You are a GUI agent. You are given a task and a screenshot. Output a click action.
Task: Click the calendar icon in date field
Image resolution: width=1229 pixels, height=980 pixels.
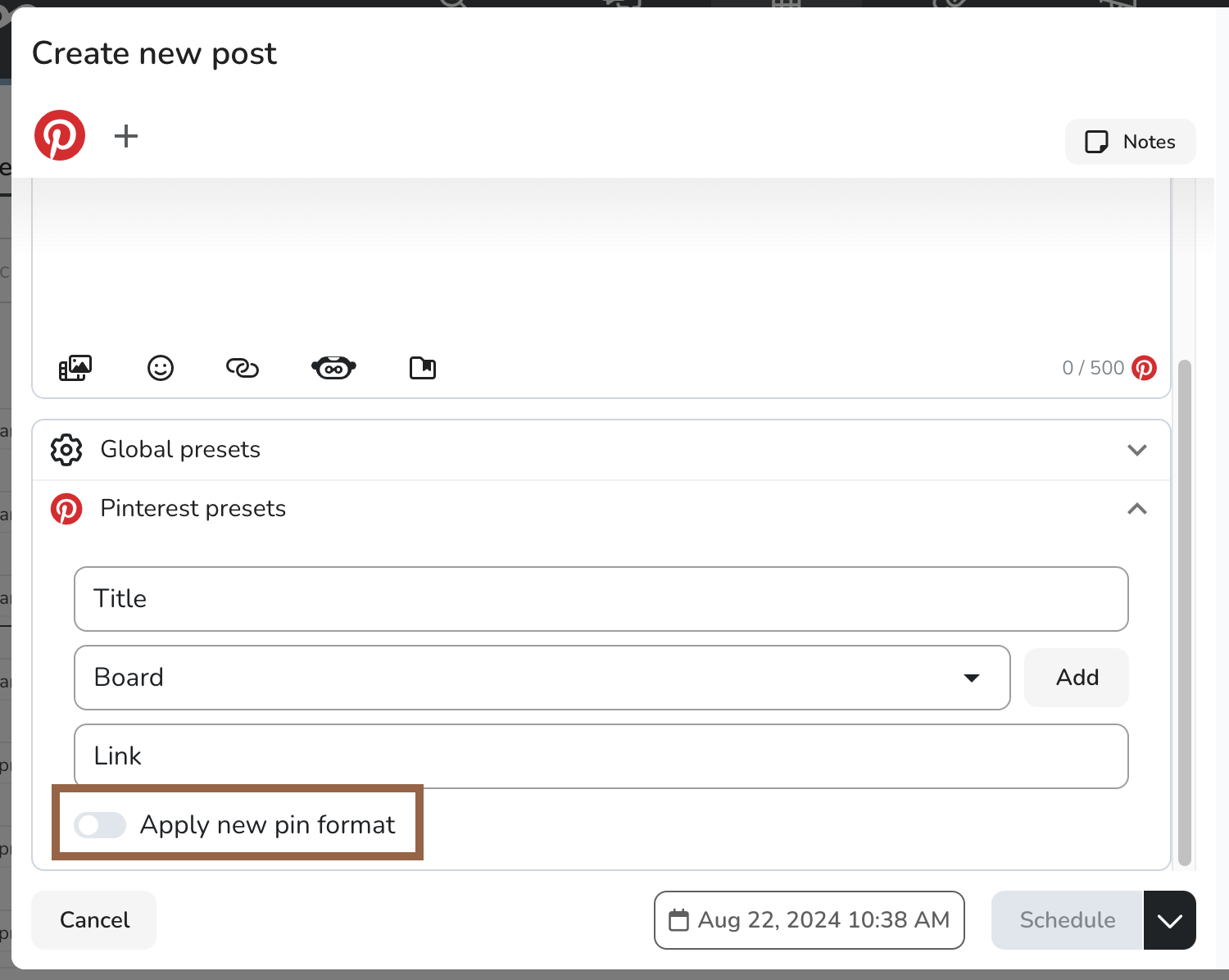[x=679, y=920]
